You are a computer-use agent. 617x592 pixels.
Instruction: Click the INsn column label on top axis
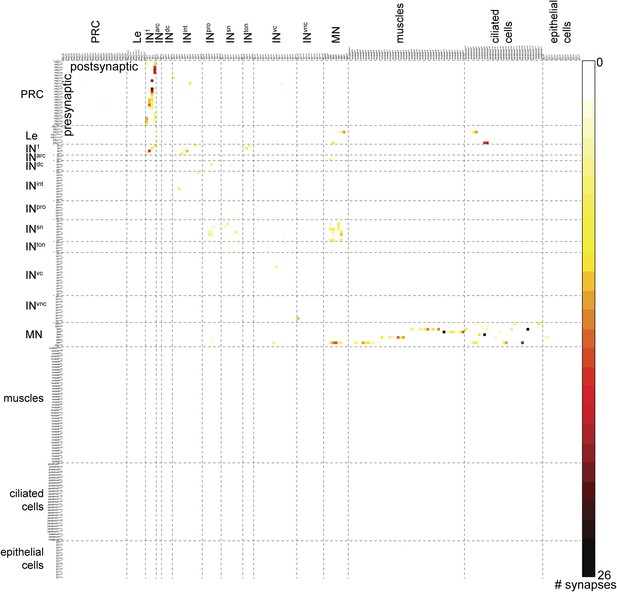230,34
